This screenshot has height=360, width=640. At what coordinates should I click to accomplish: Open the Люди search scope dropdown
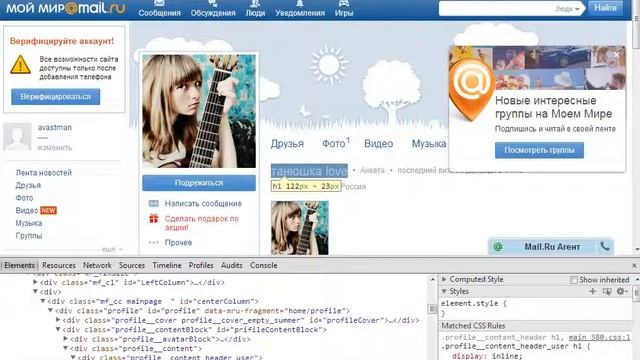tap(567, 9)
